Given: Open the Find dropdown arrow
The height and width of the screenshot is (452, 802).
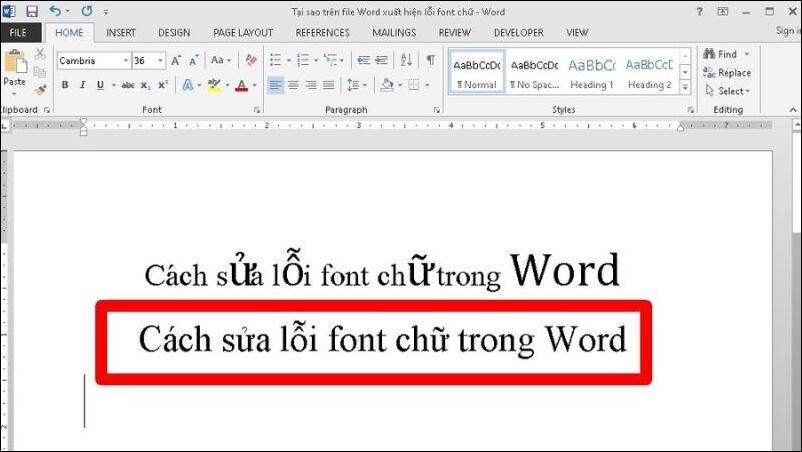Looking at the screenshot, I should click(x=747, y=54).
